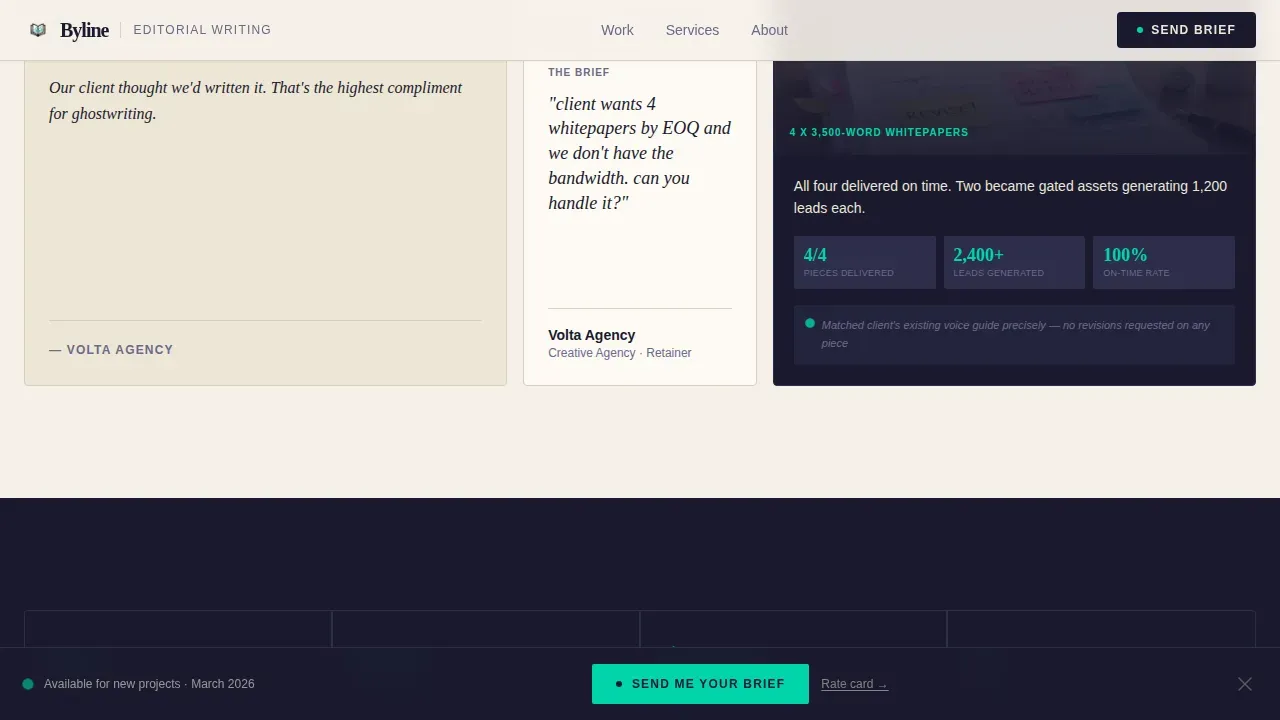The height and width of the screenshot is (720, 1280).
Task: Click the '— VOLTA AGENCY' attribution
Action: (x=111, y=350)
